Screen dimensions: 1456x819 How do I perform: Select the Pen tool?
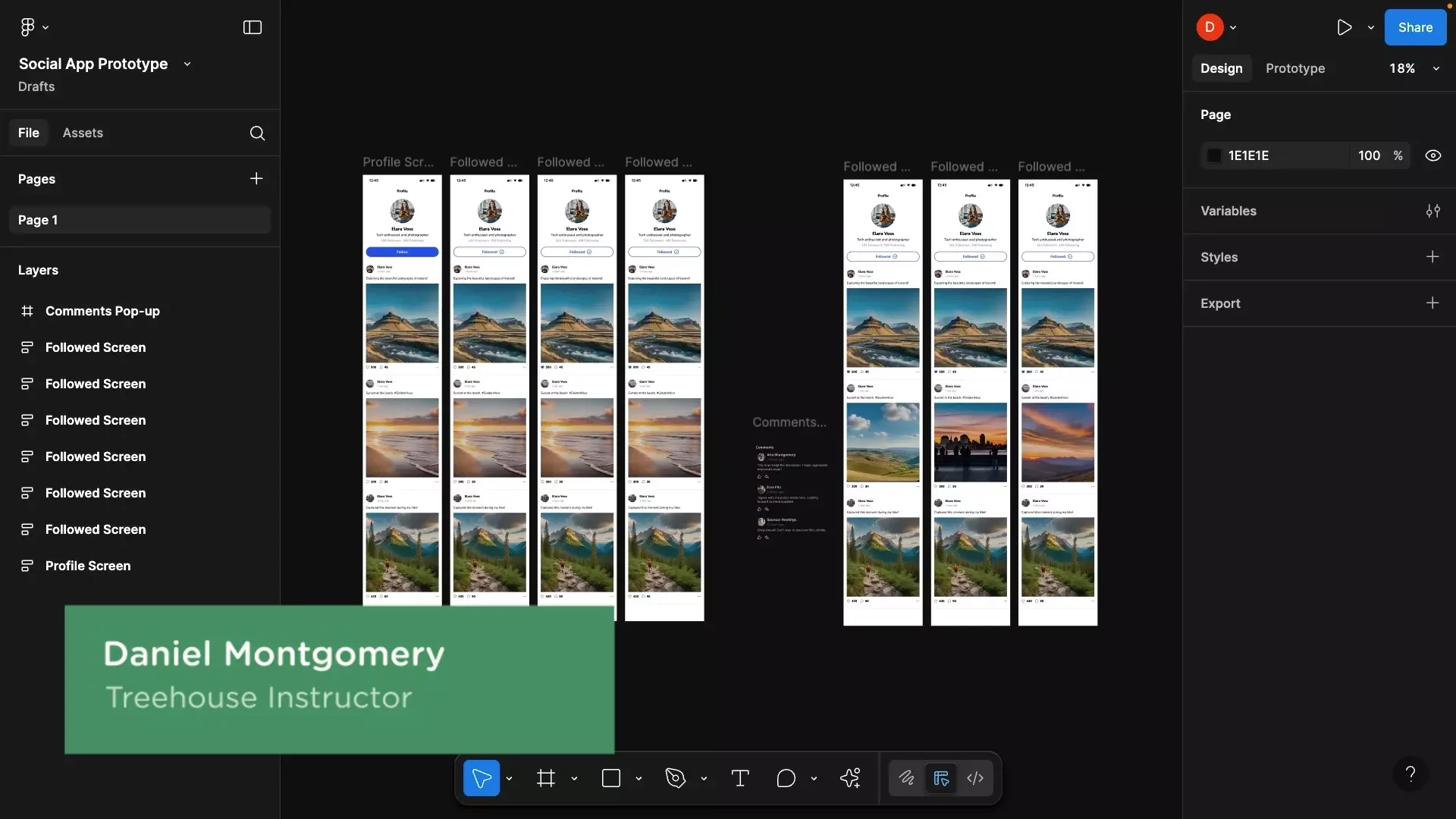click(675, 778)
